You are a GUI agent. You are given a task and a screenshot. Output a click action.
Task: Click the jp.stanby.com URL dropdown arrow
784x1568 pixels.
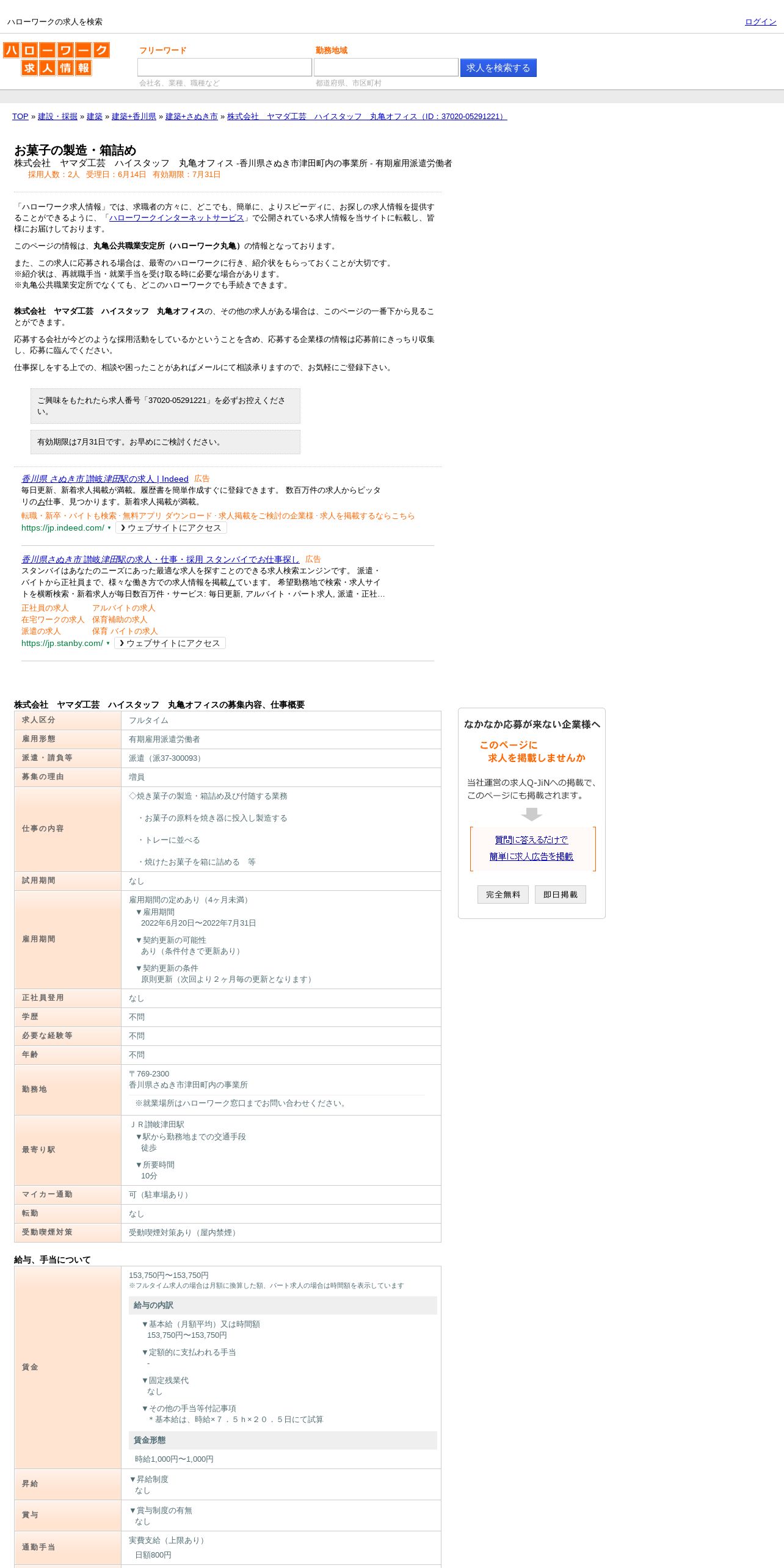[108, 644]
